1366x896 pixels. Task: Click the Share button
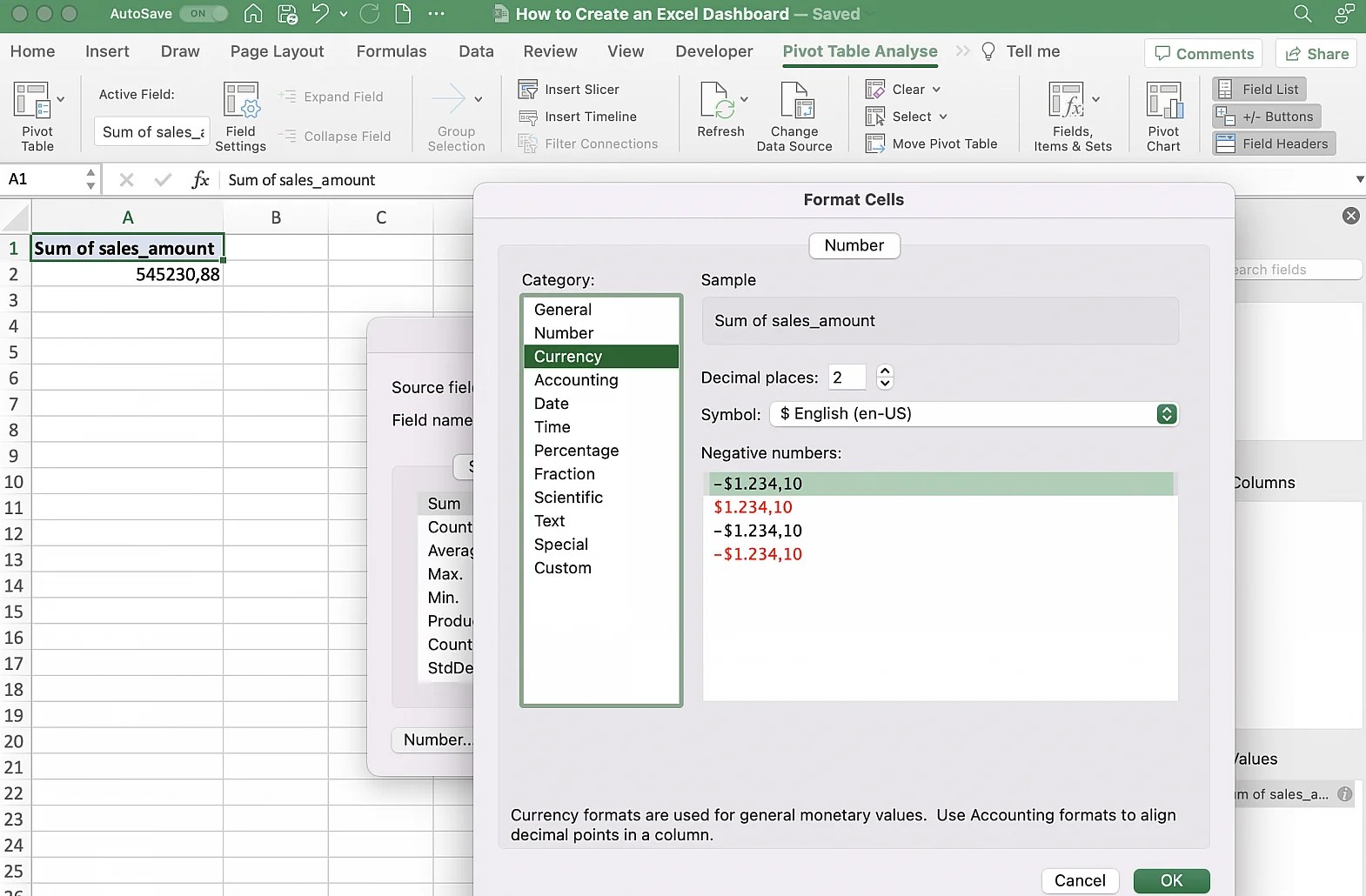(1317, 54)
